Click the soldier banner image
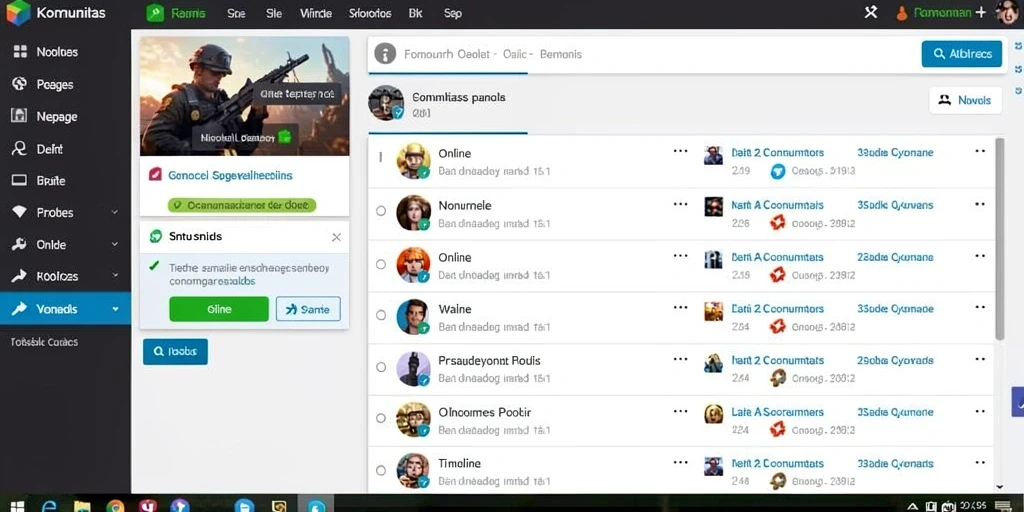The image size is (1024, 512). tap(244, 95)
